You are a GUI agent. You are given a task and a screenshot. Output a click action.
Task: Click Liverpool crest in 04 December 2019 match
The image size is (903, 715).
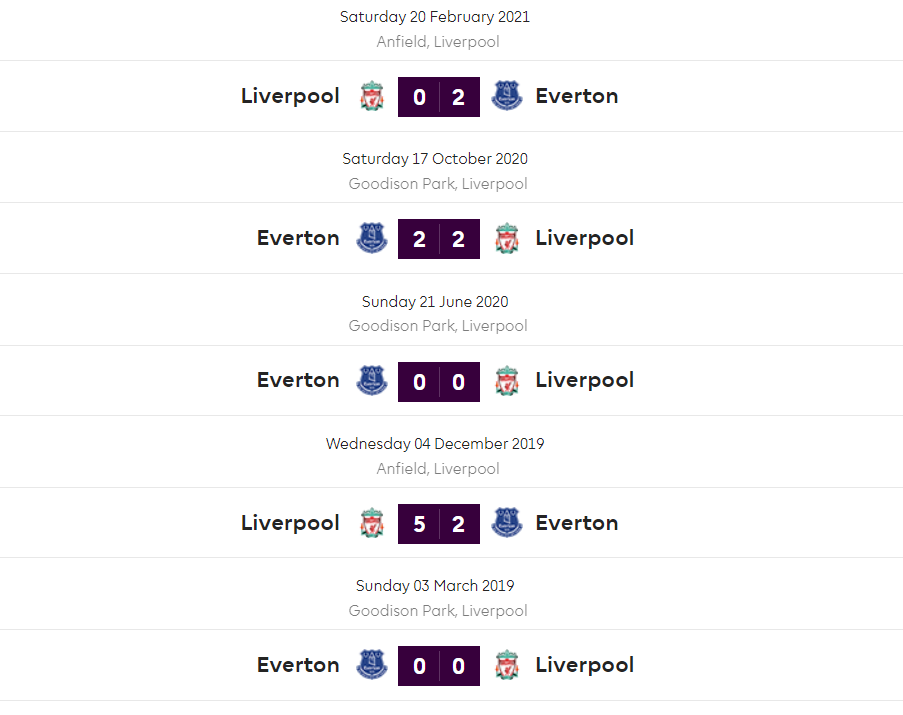pyautogui.click(x=372, y=523)
